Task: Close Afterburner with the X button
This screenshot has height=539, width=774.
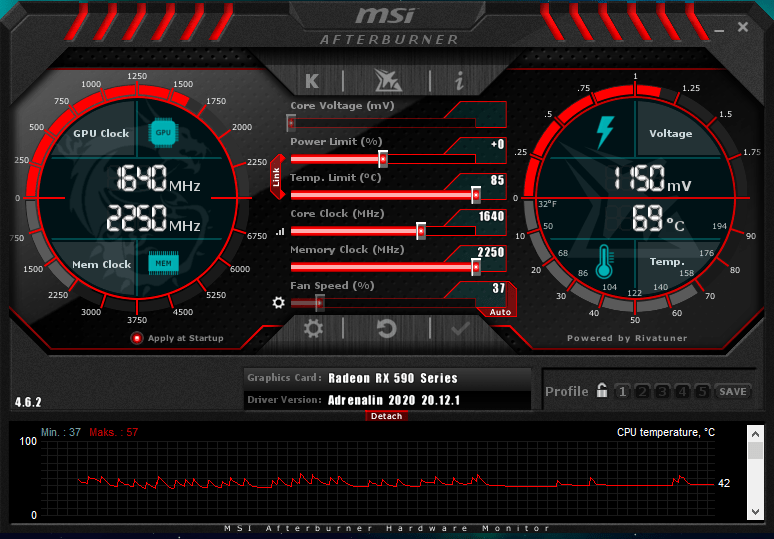Action: 743,27
